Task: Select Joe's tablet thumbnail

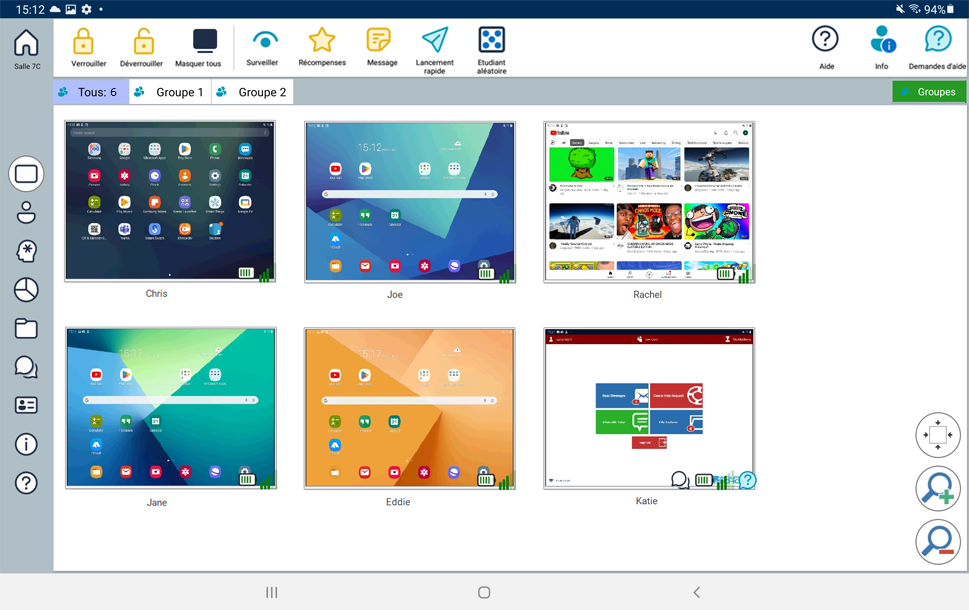Action: 410,202
